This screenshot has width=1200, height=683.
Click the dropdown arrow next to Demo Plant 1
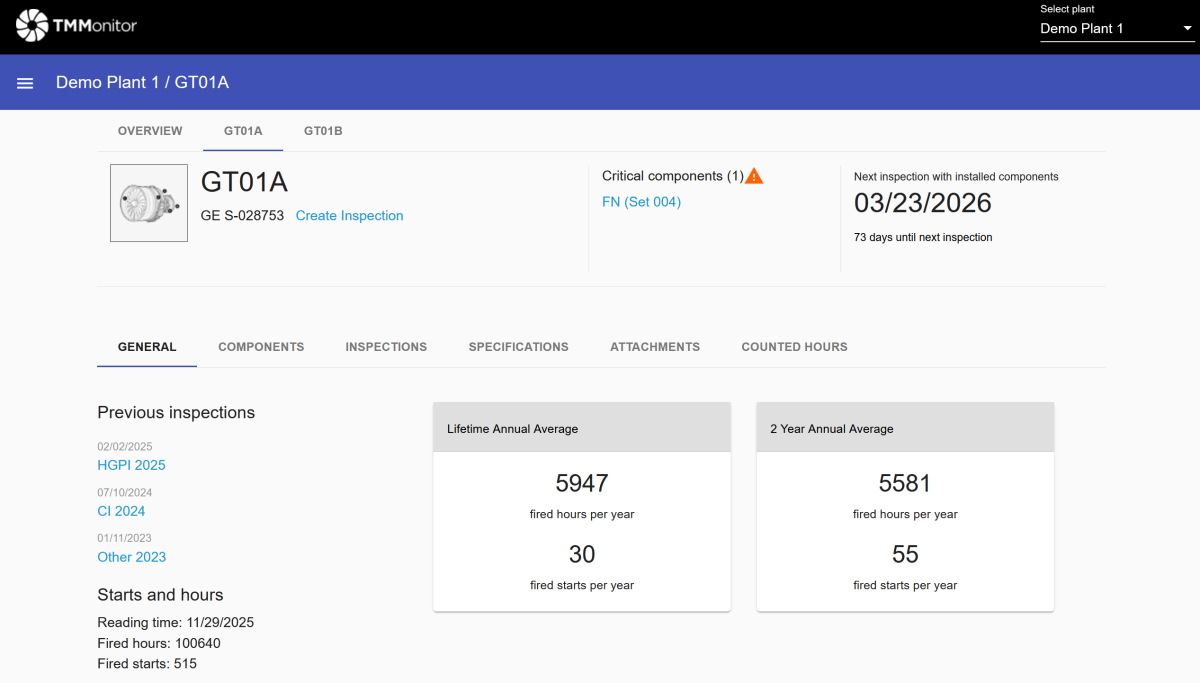[x=1188, y=29]
